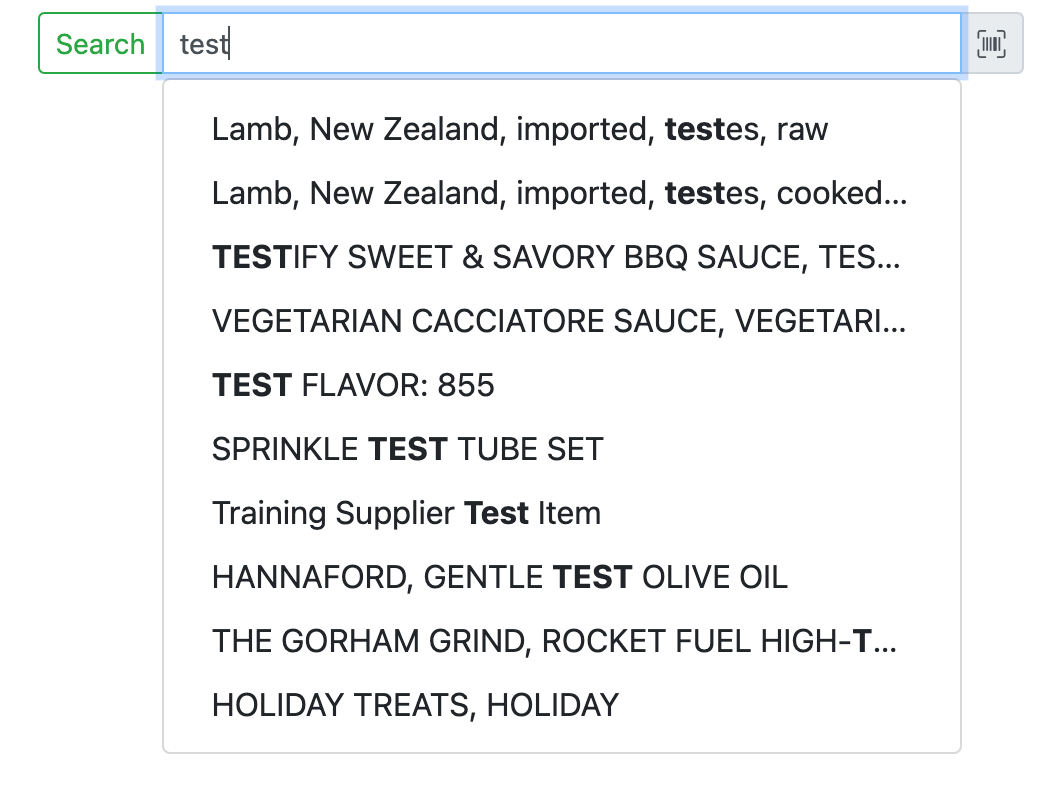Select TEST FLAVOR: 855 from suggestions
Image resolution: width=1052 pixels, height=786 pixels.
352,384
